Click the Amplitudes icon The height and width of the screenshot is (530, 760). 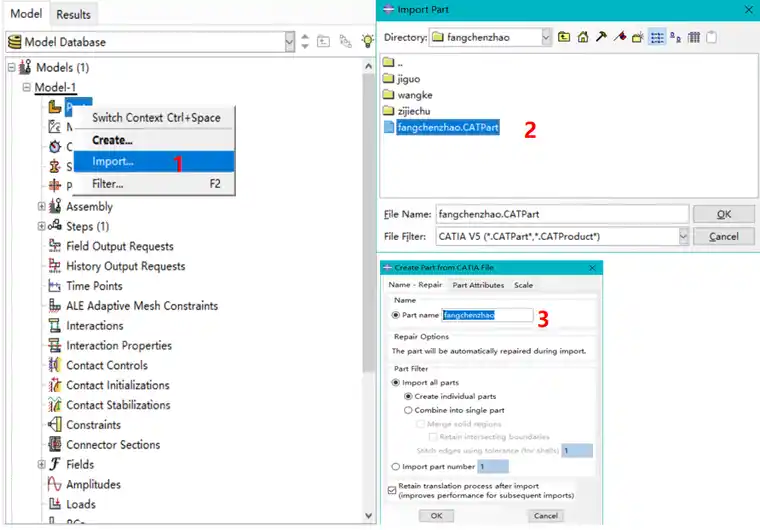coord(55,484)
